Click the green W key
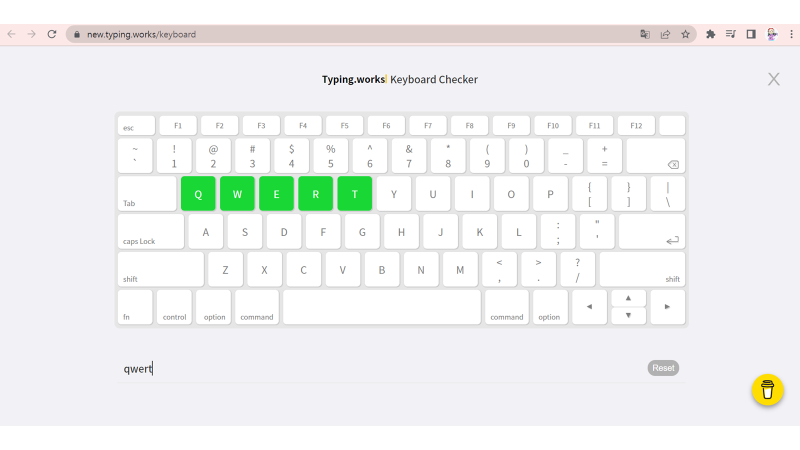The height and width of the screenshot is (450, 800). point(237,194)
